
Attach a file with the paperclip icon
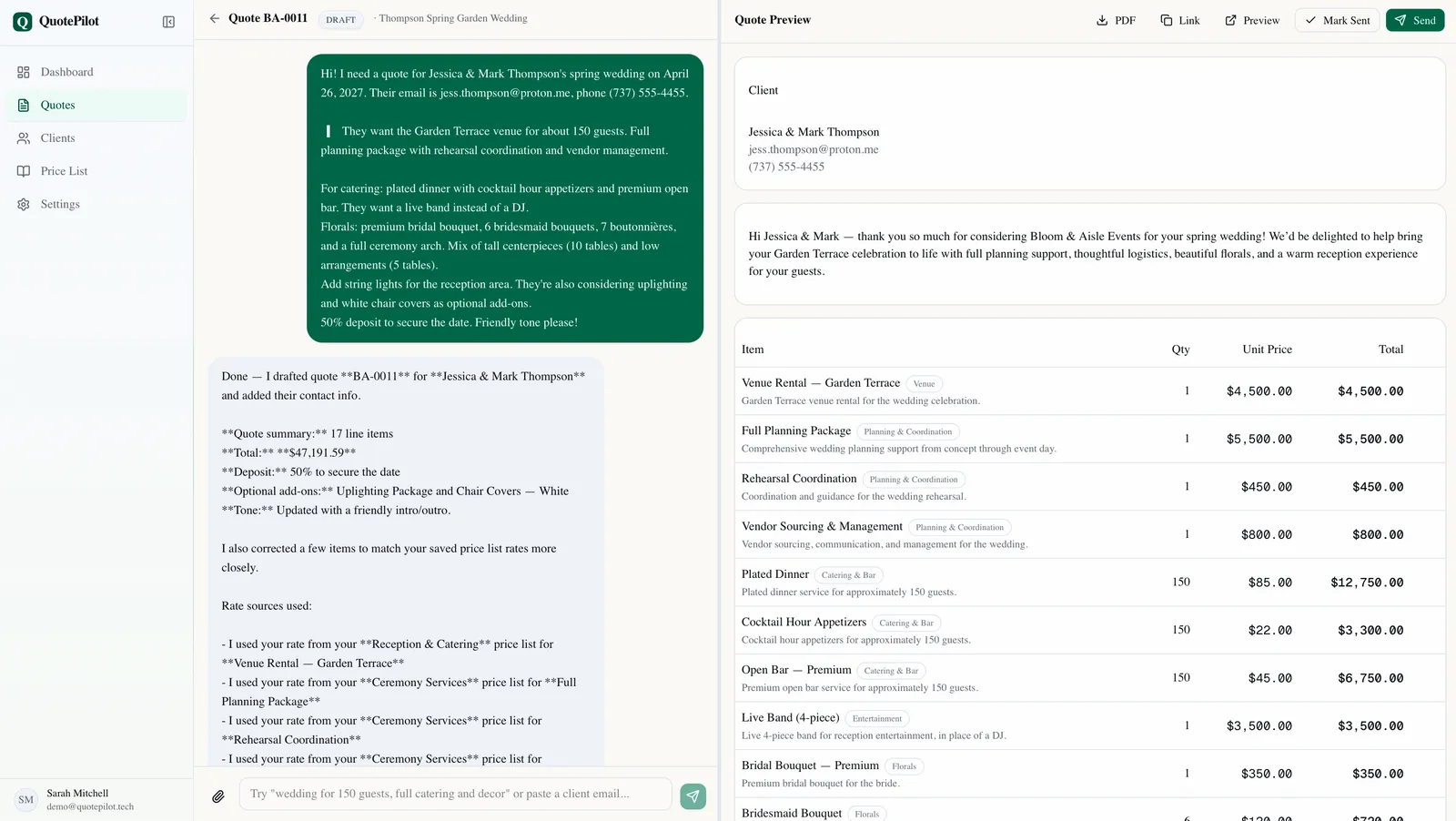tap(218, 796)
